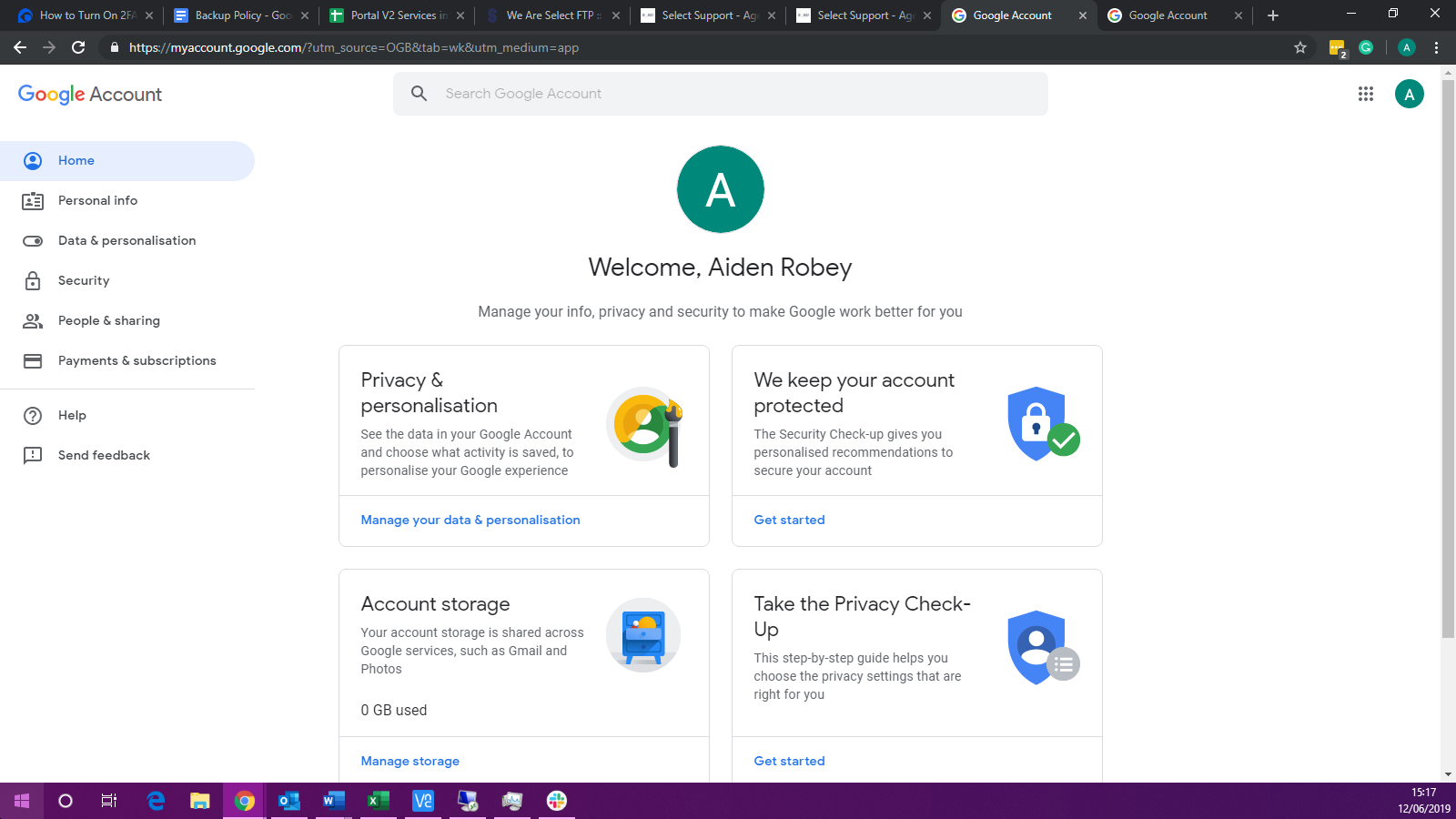1456x819 pixels.
Task: Focus the Search Google Account field
Action: [x=721, y=94]
